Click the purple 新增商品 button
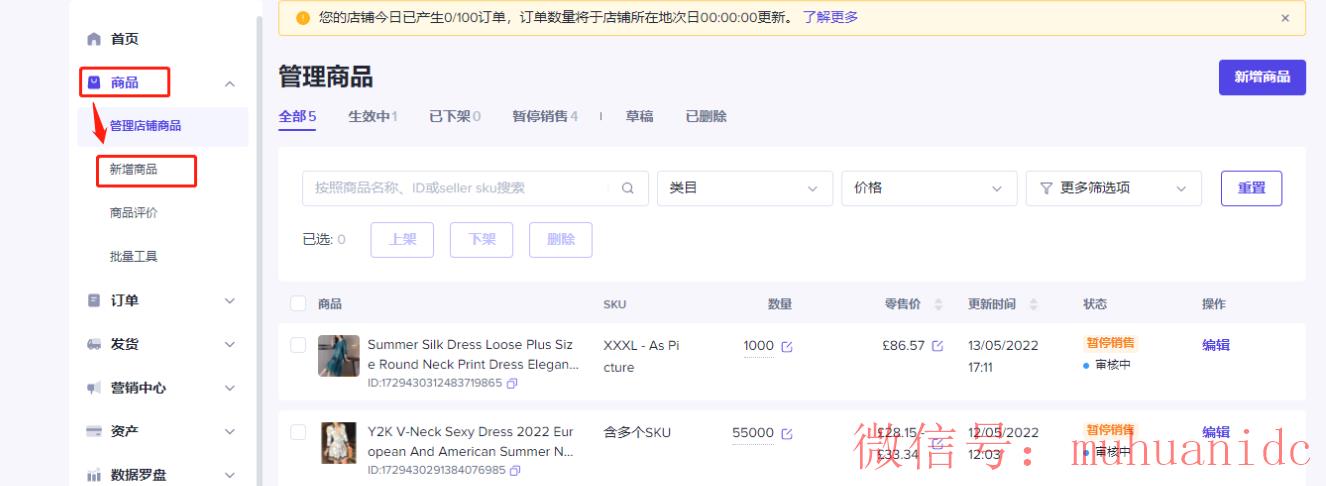Viewport: 1326px width, 486px height. 1262,77
